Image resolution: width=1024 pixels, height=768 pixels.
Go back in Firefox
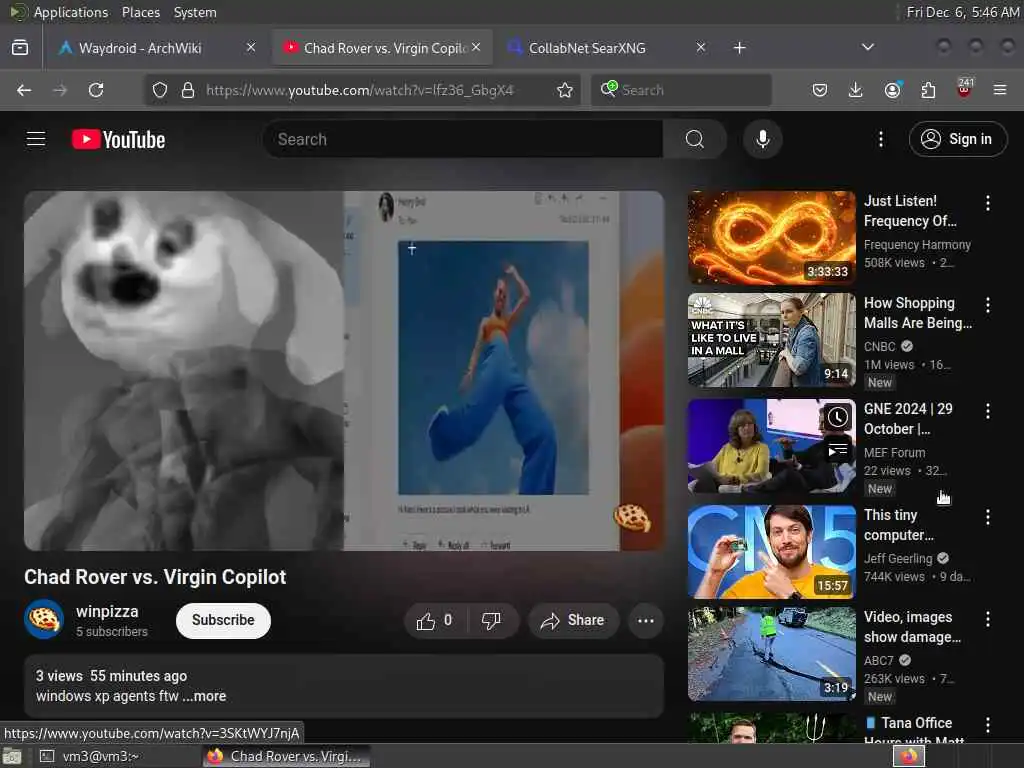(24, 90)
